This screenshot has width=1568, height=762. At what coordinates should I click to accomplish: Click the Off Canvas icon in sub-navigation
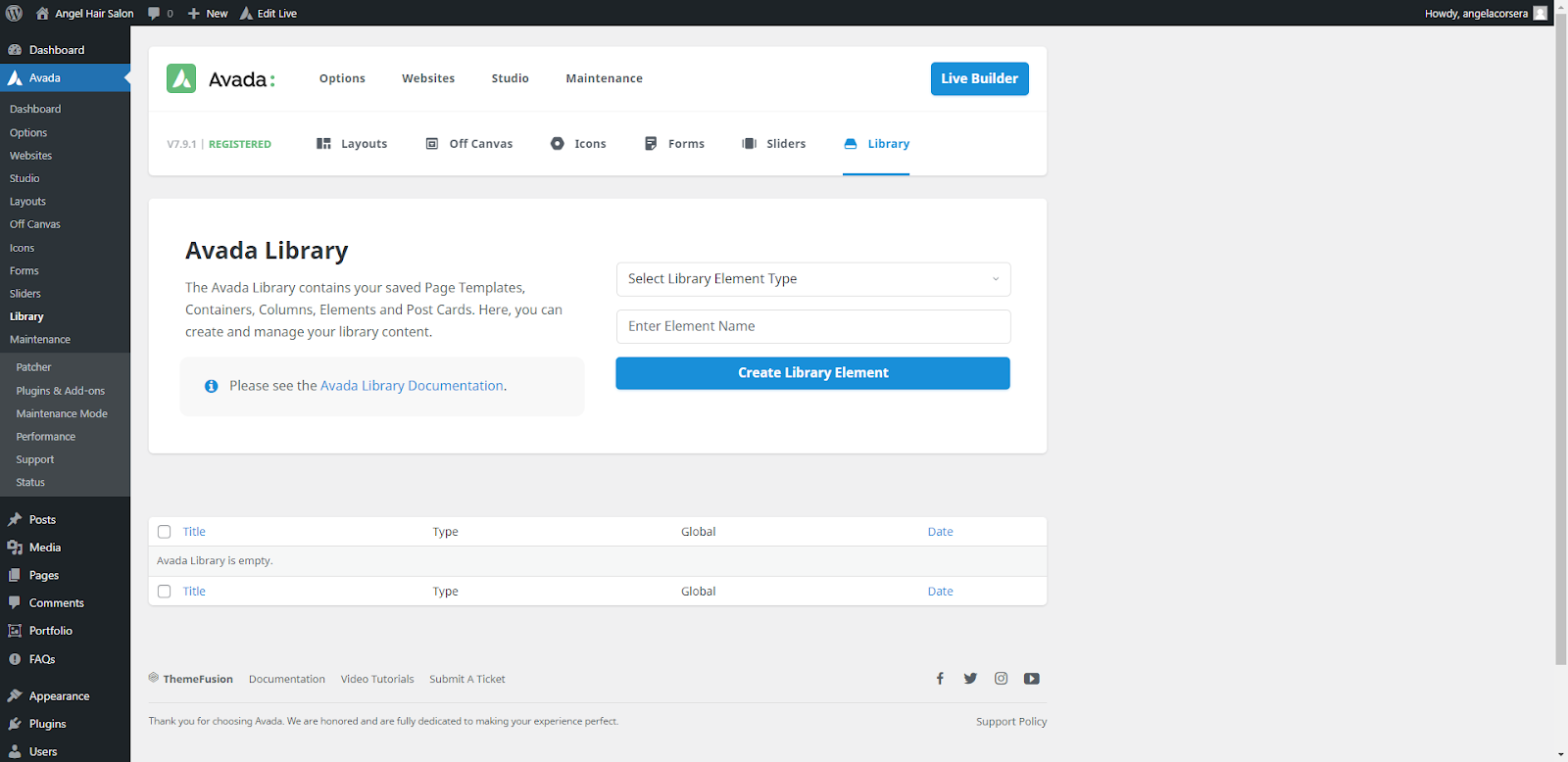click(x=432, y=144)
